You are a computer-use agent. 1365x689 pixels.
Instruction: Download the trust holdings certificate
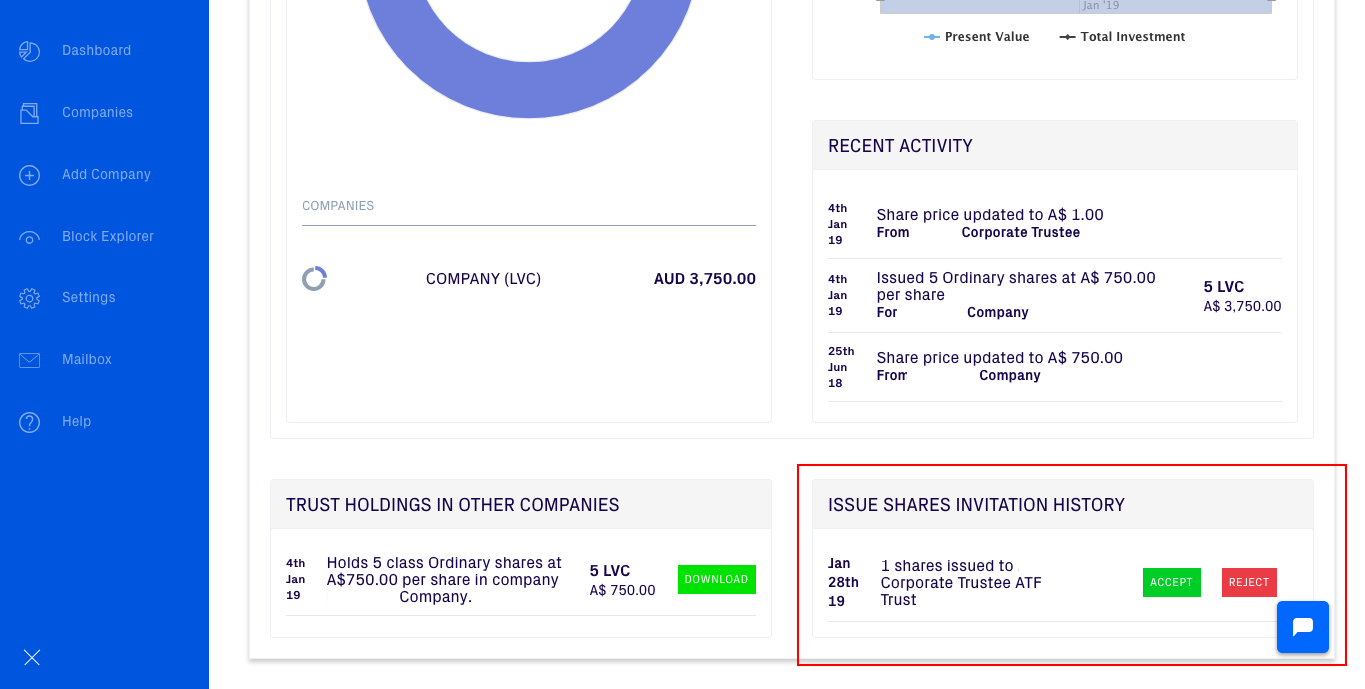717,579
